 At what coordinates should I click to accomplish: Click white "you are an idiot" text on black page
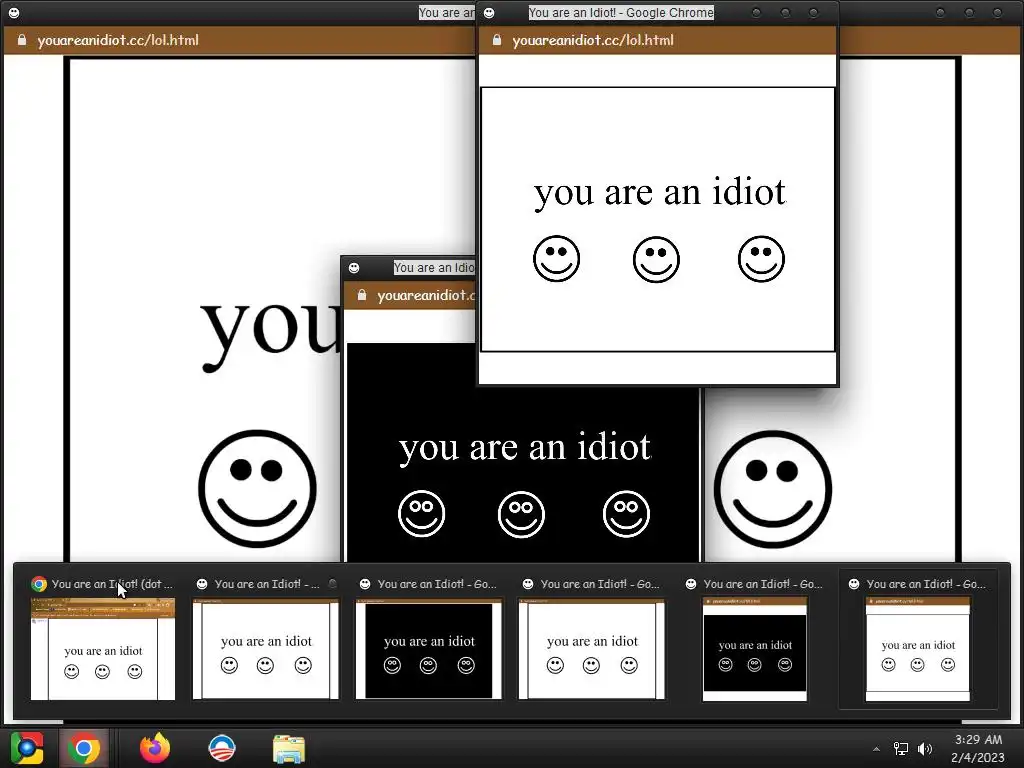(x=524, y=448)
